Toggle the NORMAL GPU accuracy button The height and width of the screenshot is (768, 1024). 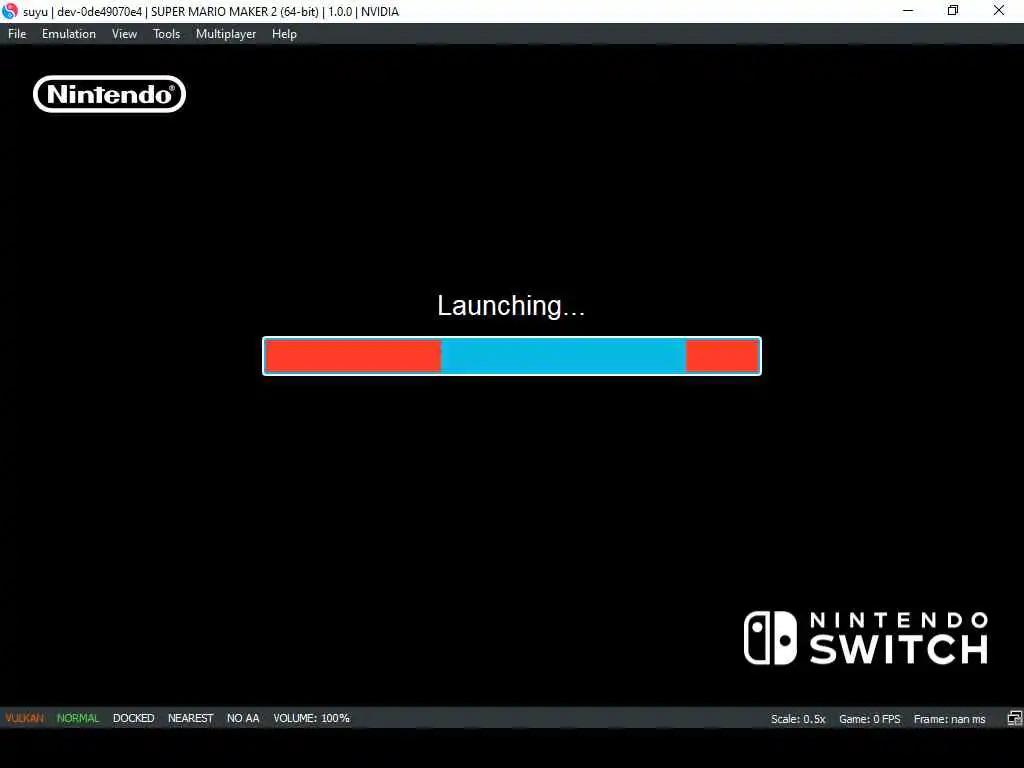[x=78, y=718]
